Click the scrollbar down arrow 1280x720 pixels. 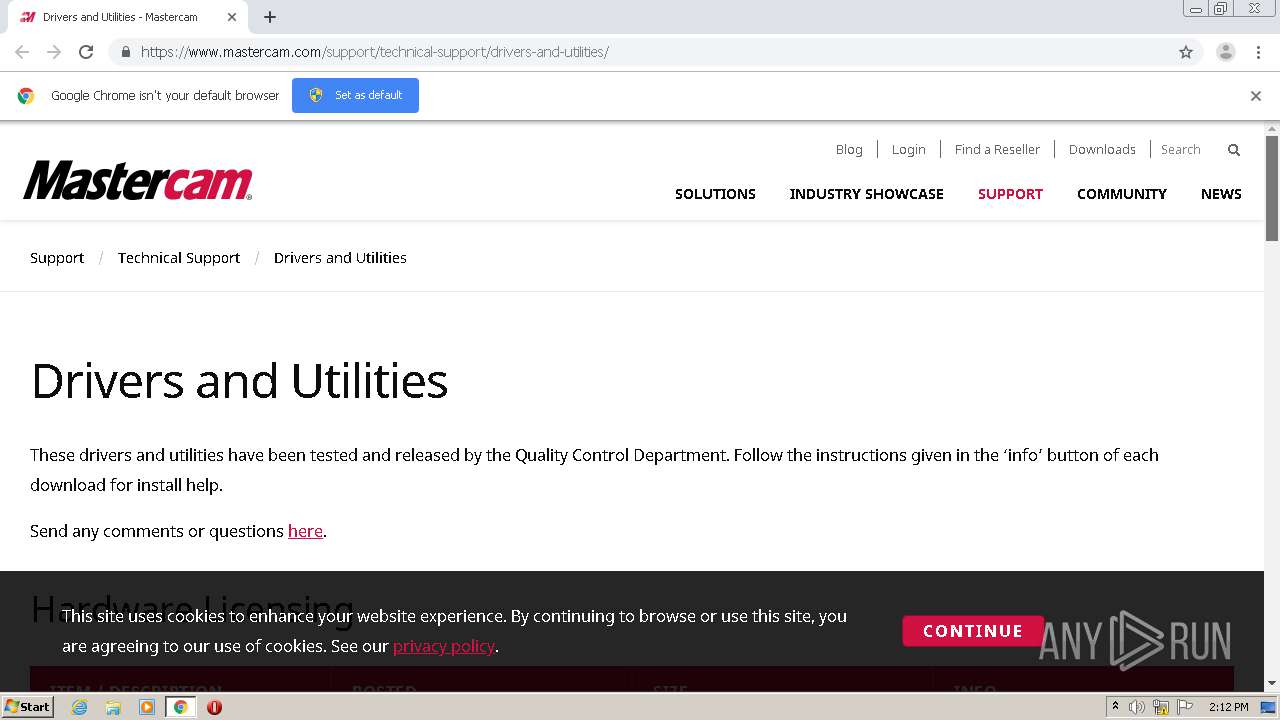point(1272,683)
